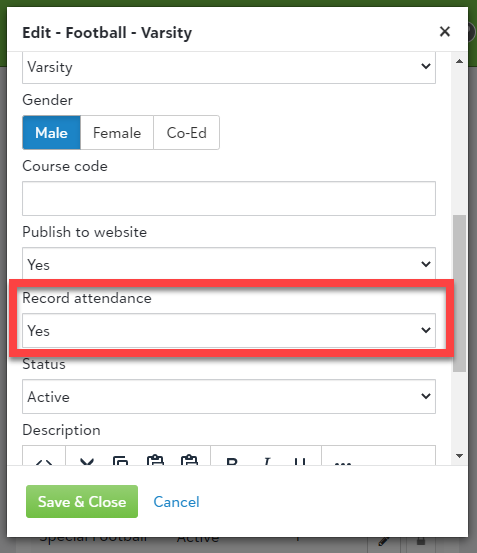Open the Publish to website dropdown
Image resolution: width=477 pixels, height=553 pixels.
pyautogui.click(x=229, y=263)
